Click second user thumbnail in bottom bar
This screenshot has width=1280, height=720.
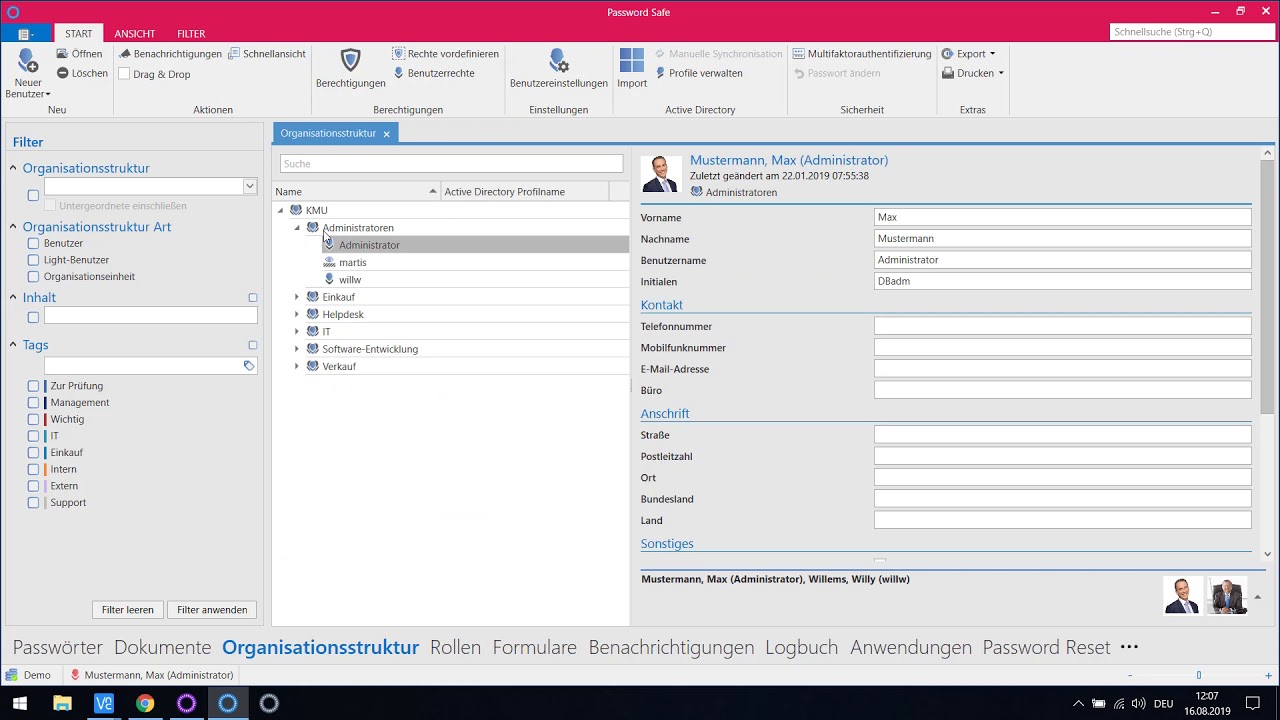point(1226,595)
